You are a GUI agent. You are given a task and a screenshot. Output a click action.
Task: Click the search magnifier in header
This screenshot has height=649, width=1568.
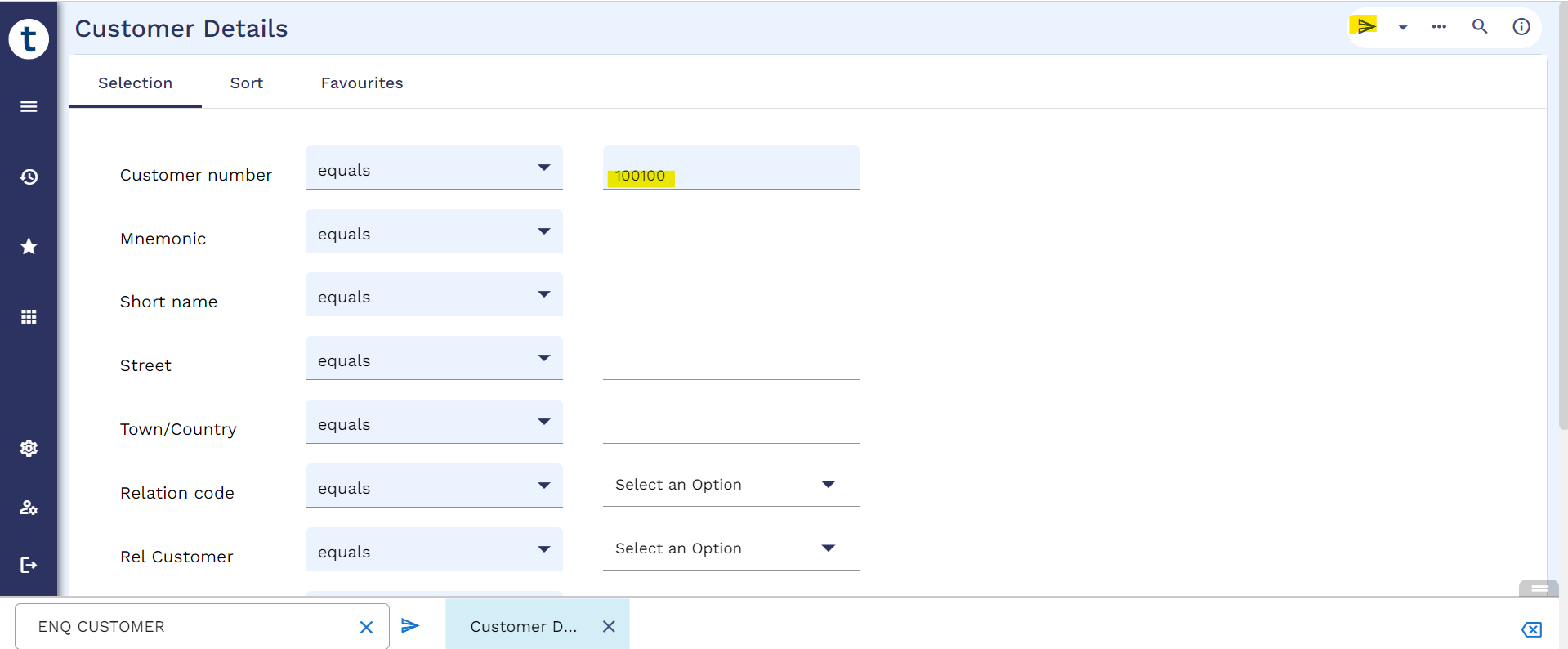coord(1480,26)
